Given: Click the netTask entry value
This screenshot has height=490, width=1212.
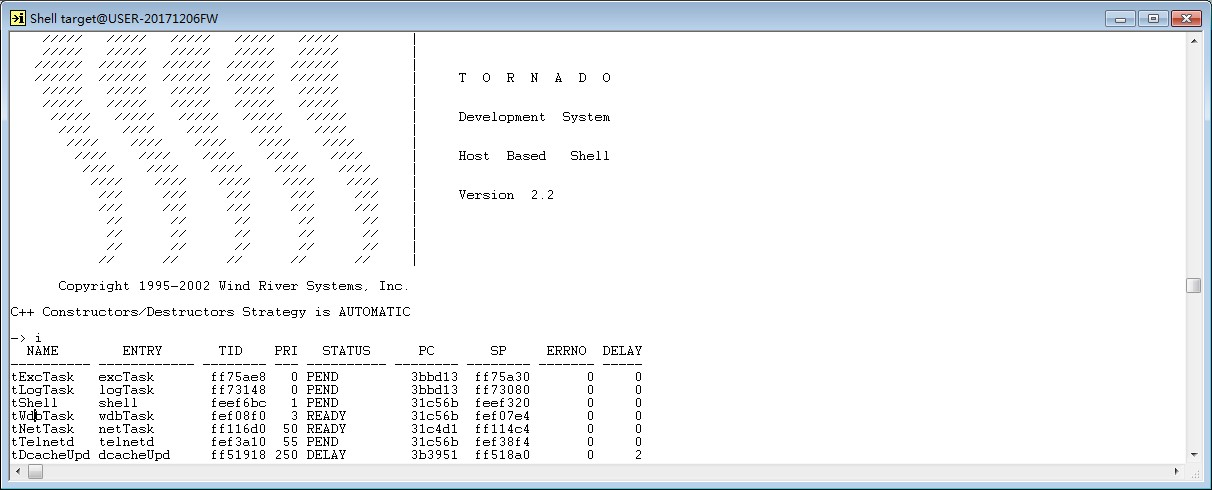Looking at the screenshot, I should click(126, 429).
